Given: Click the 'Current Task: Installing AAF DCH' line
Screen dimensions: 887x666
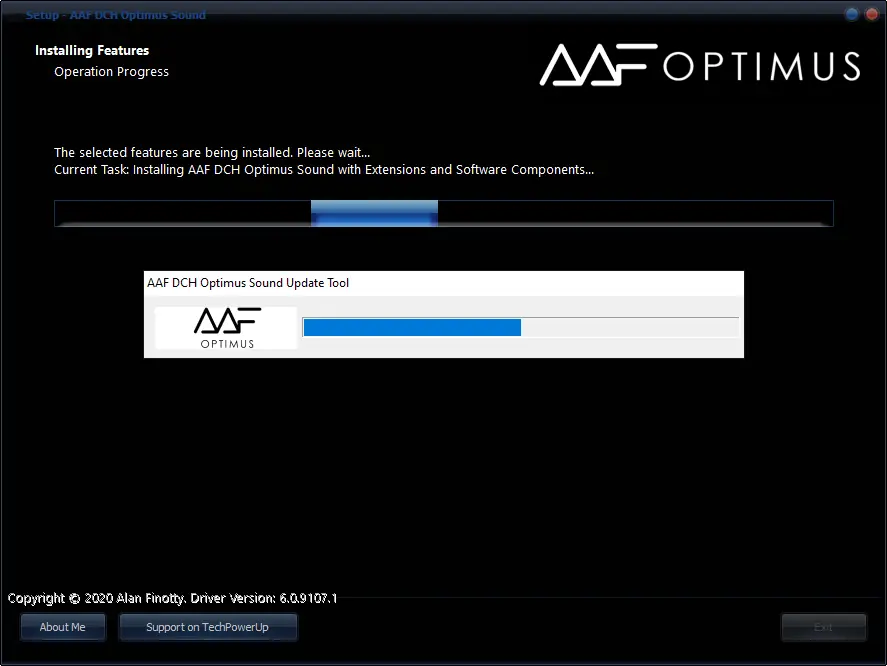Looking at the screenshot, I should (324, 170).
